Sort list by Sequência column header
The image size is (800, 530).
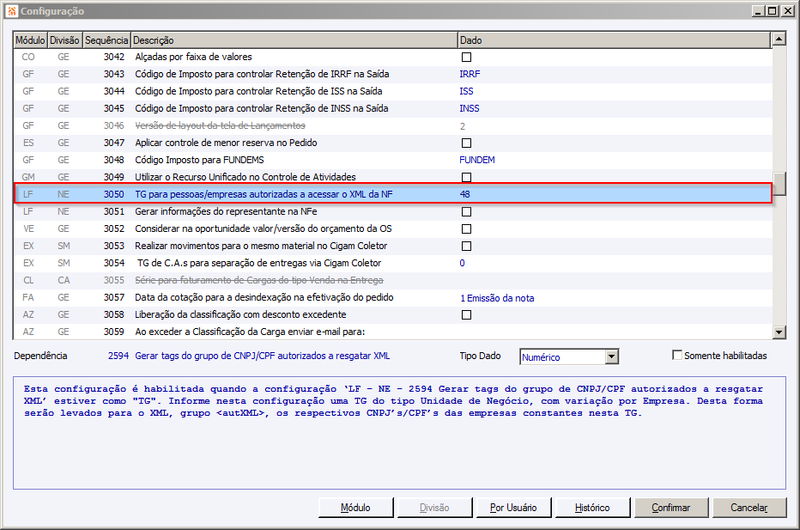point(106,40)
